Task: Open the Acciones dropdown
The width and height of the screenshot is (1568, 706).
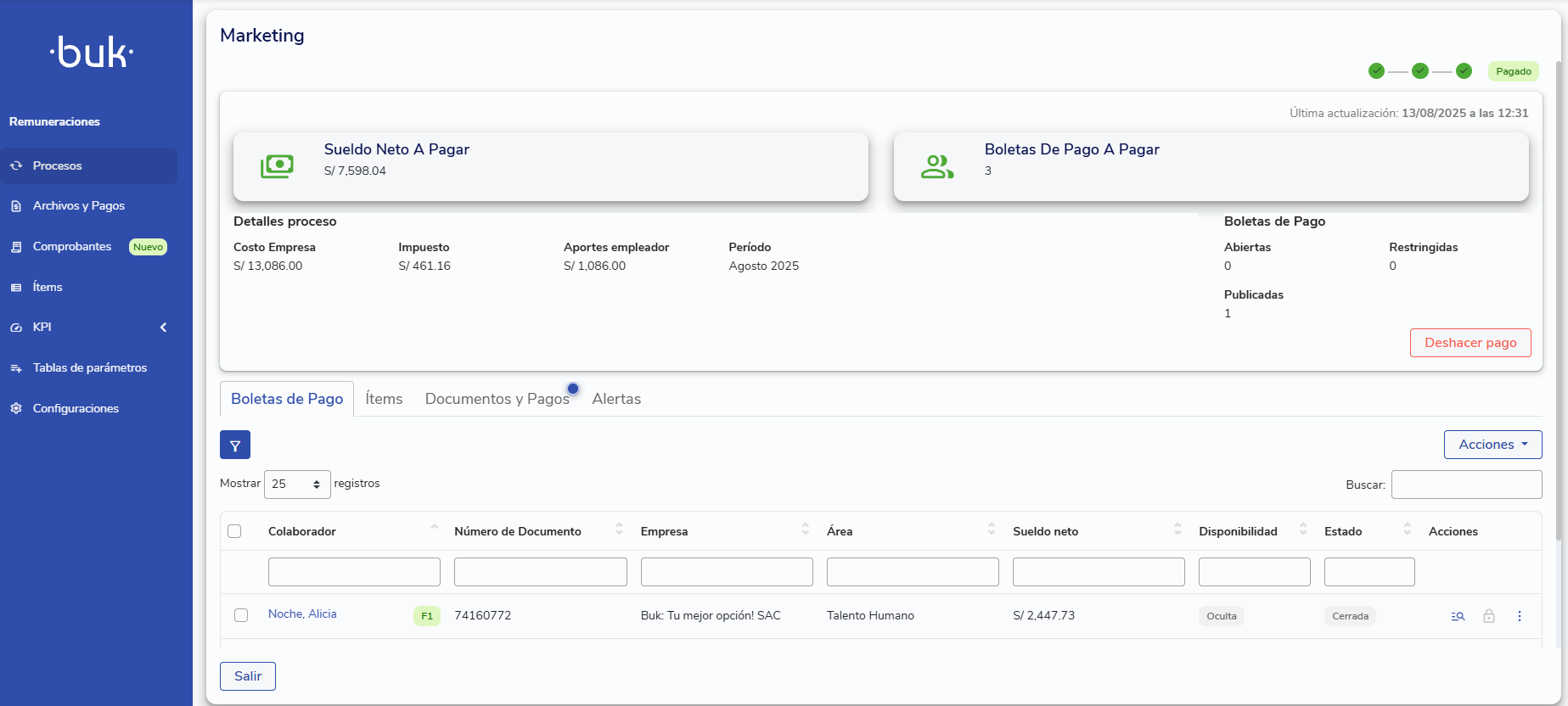Action: tap(1492, 445)
